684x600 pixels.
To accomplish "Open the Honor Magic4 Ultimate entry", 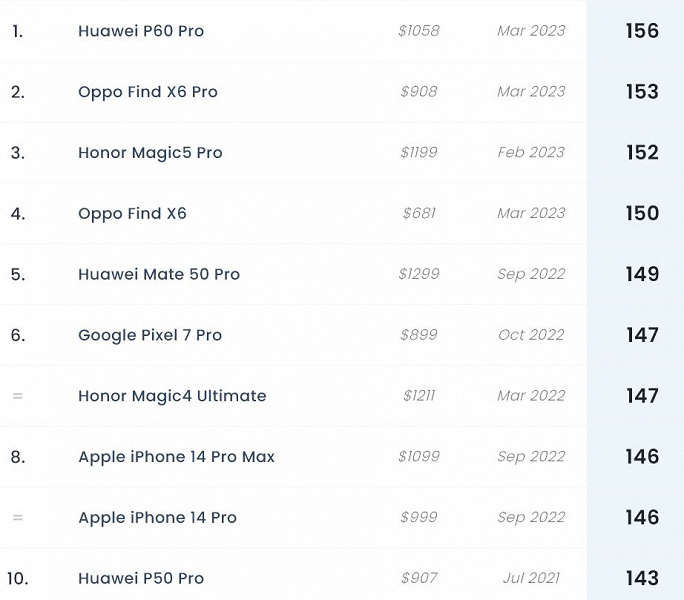I will pos(172,396).
